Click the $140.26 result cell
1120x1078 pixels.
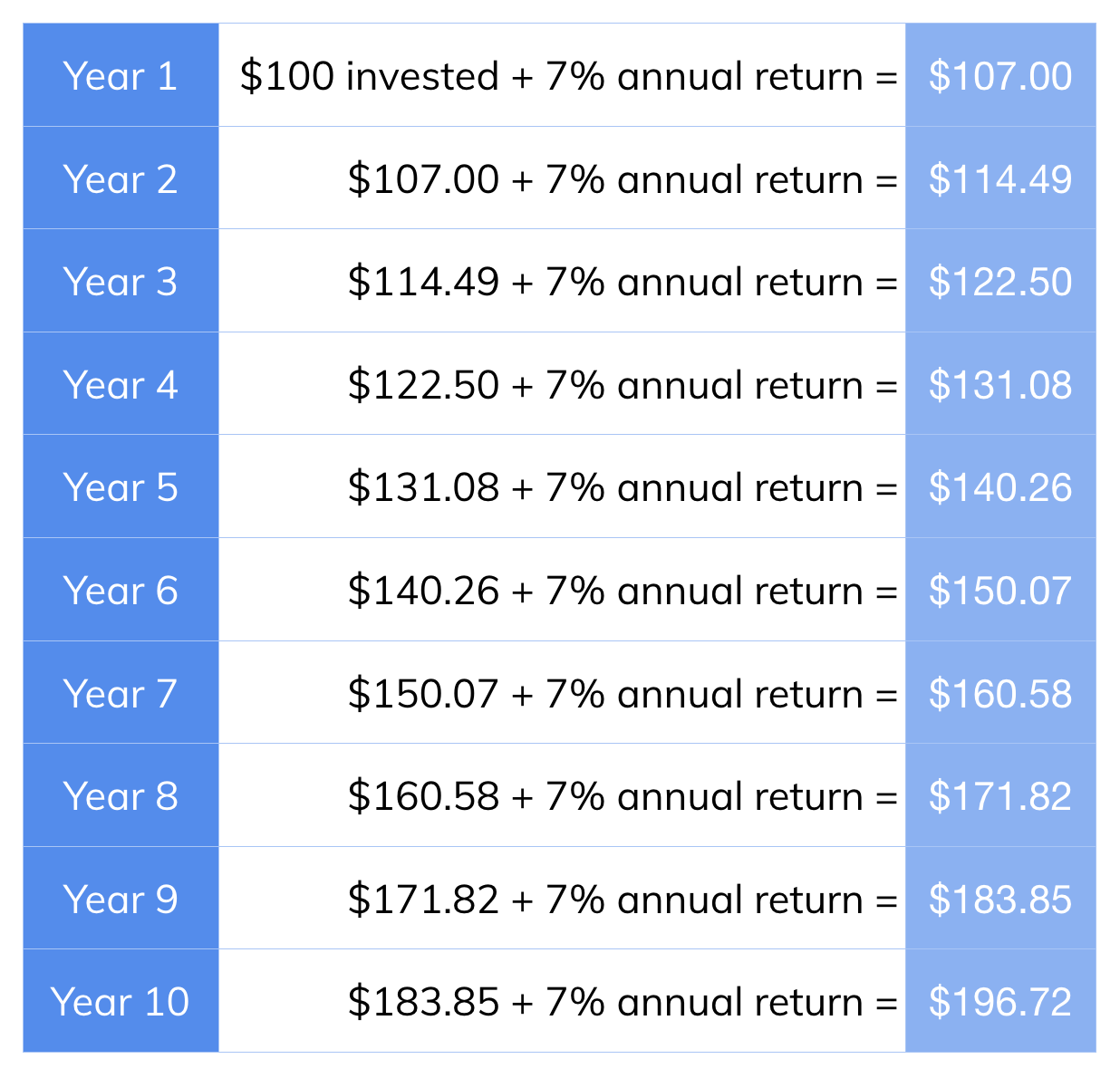coord(1000,486)
